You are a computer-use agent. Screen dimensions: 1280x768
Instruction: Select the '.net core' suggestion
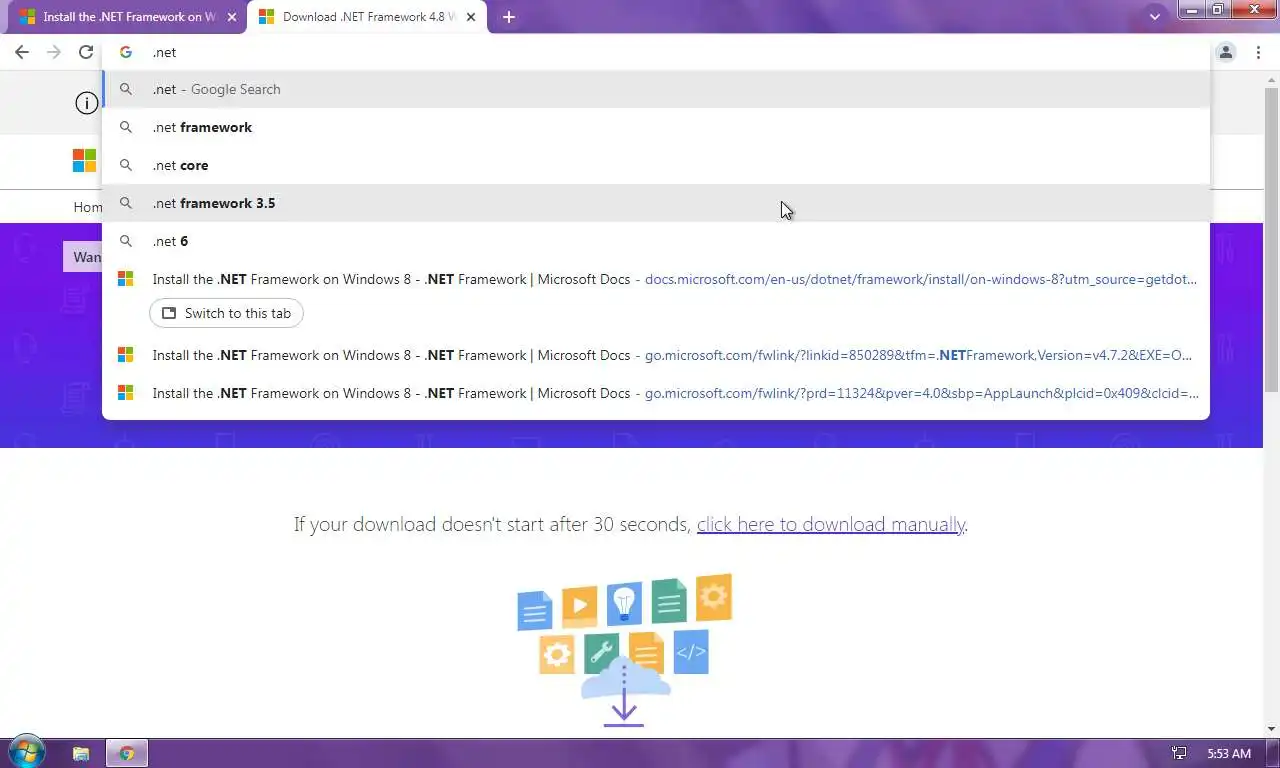click(655, 165)
